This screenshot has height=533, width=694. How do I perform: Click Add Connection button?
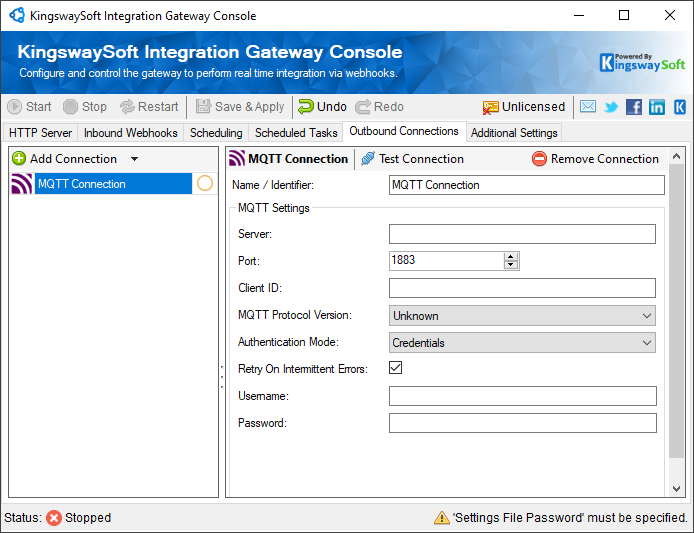(65, 158)
